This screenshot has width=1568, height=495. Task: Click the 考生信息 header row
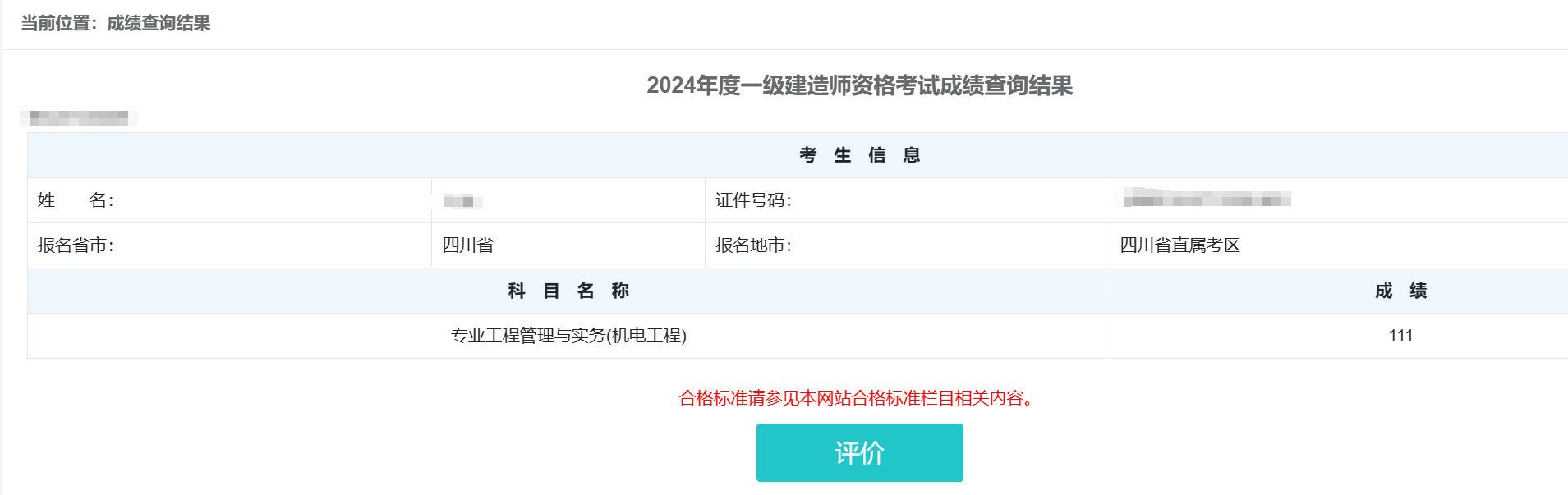click(798, 155)
